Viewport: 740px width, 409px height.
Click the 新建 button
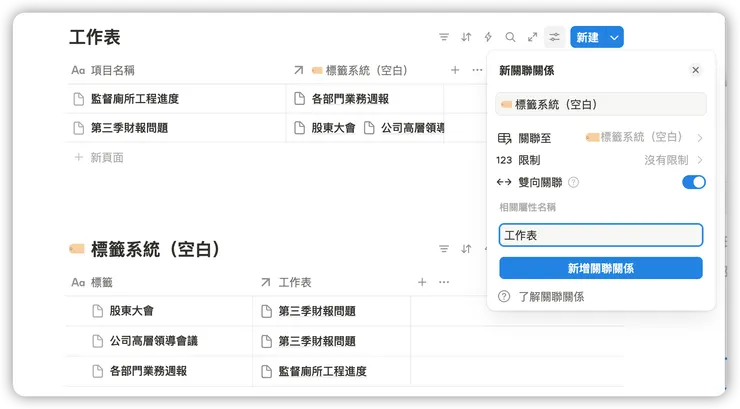click(588, 37)
